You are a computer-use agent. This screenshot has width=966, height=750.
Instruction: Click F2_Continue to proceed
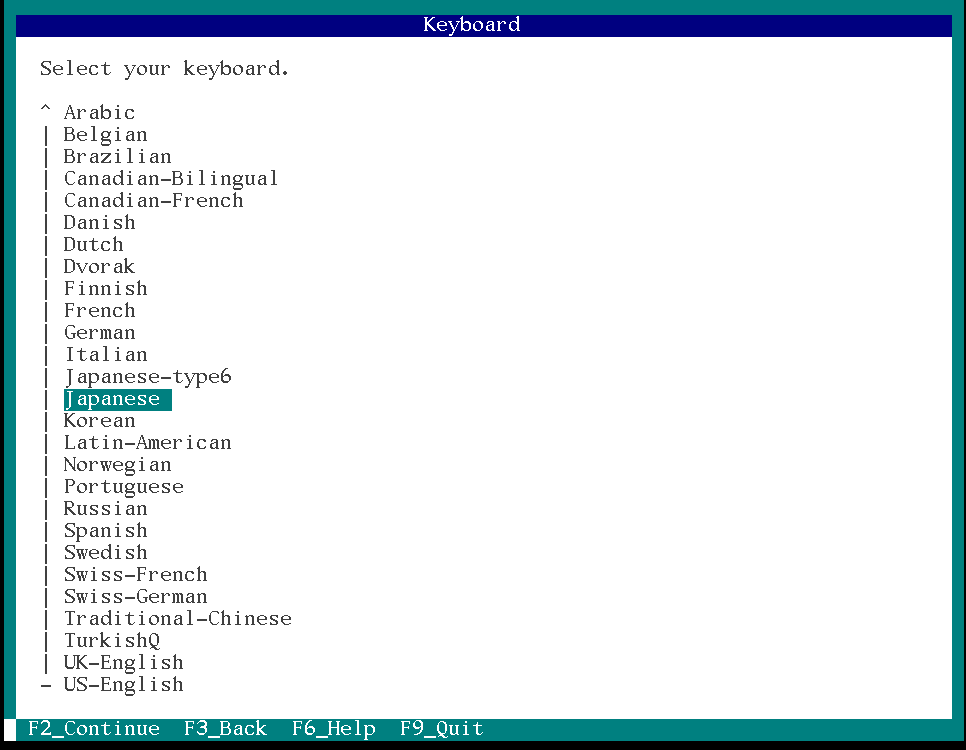point(94,729)
